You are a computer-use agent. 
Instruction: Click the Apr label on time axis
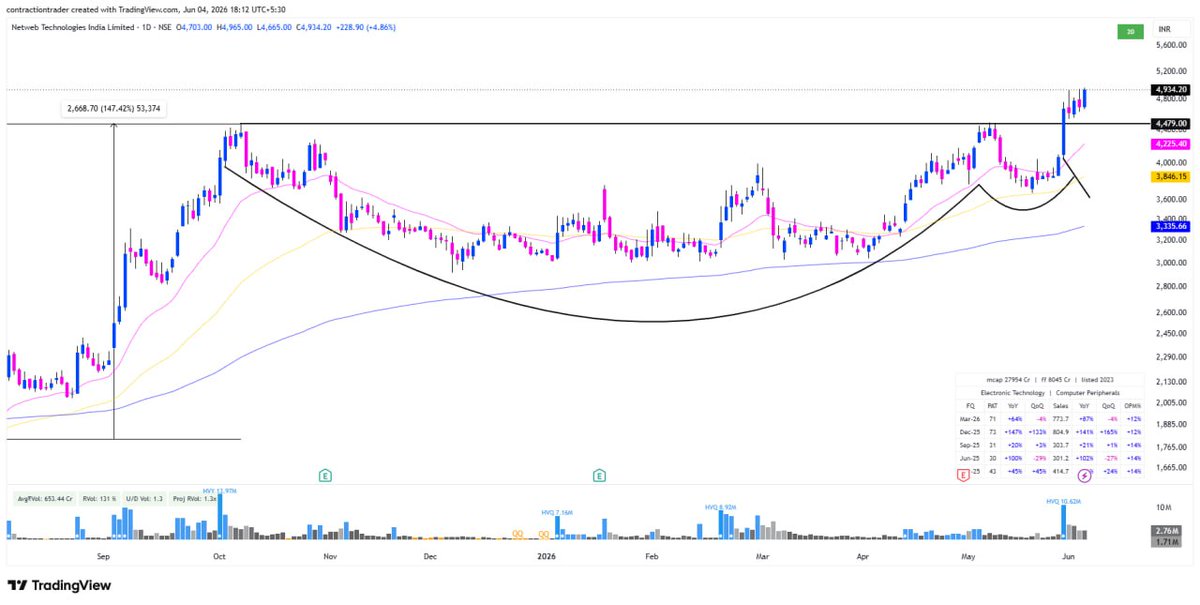coord(862,555)
